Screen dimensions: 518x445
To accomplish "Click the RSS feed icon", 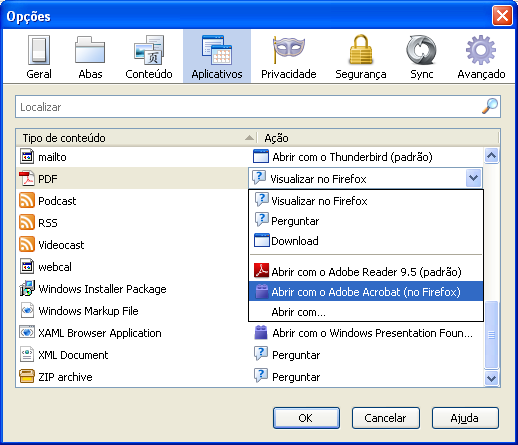I will (x=27, y=223).
